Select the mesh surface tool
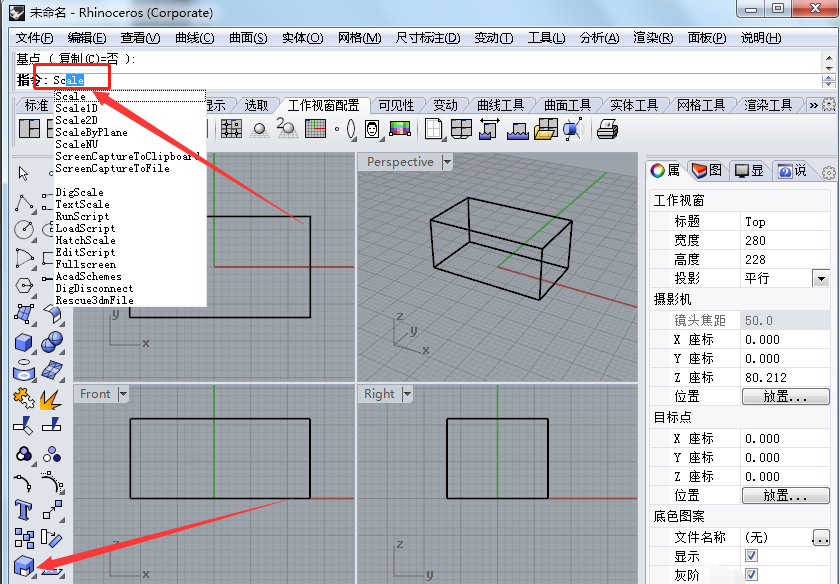Image resolution: width=840 pixels, height=584 pixels. click(52, 370)
